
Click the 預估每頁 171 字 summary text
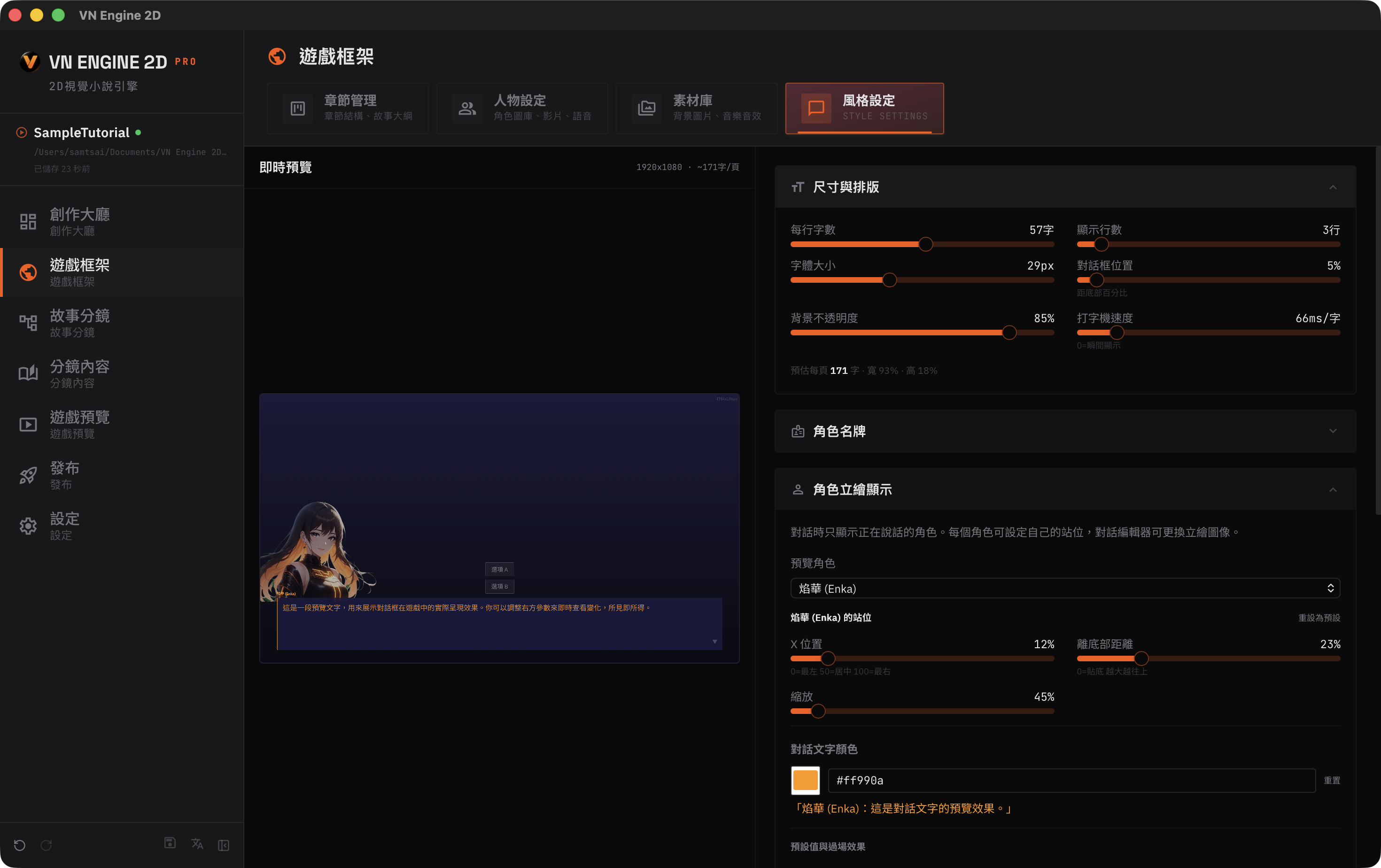(864, 371)
